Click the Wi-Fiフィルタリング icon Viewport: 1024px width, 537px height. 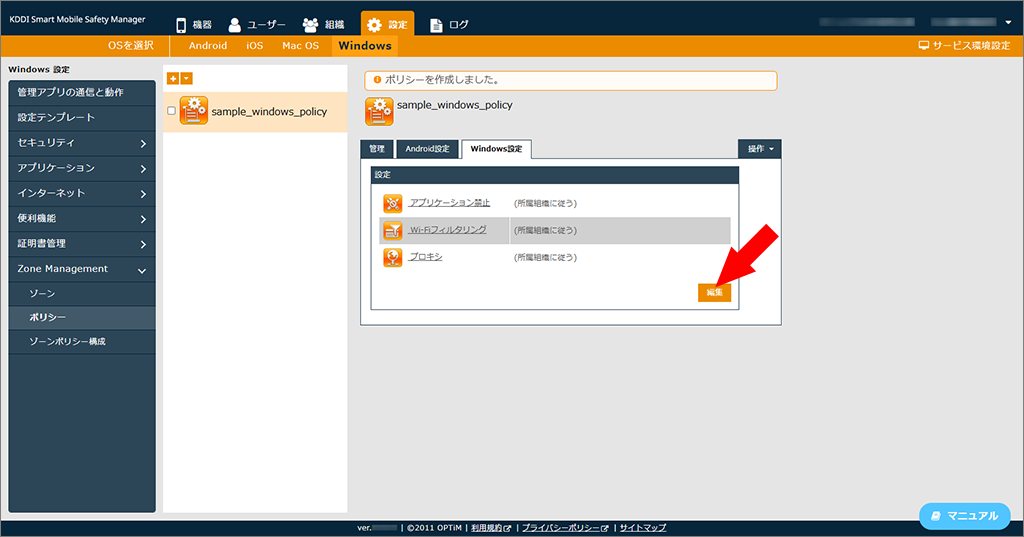[392, 230]
